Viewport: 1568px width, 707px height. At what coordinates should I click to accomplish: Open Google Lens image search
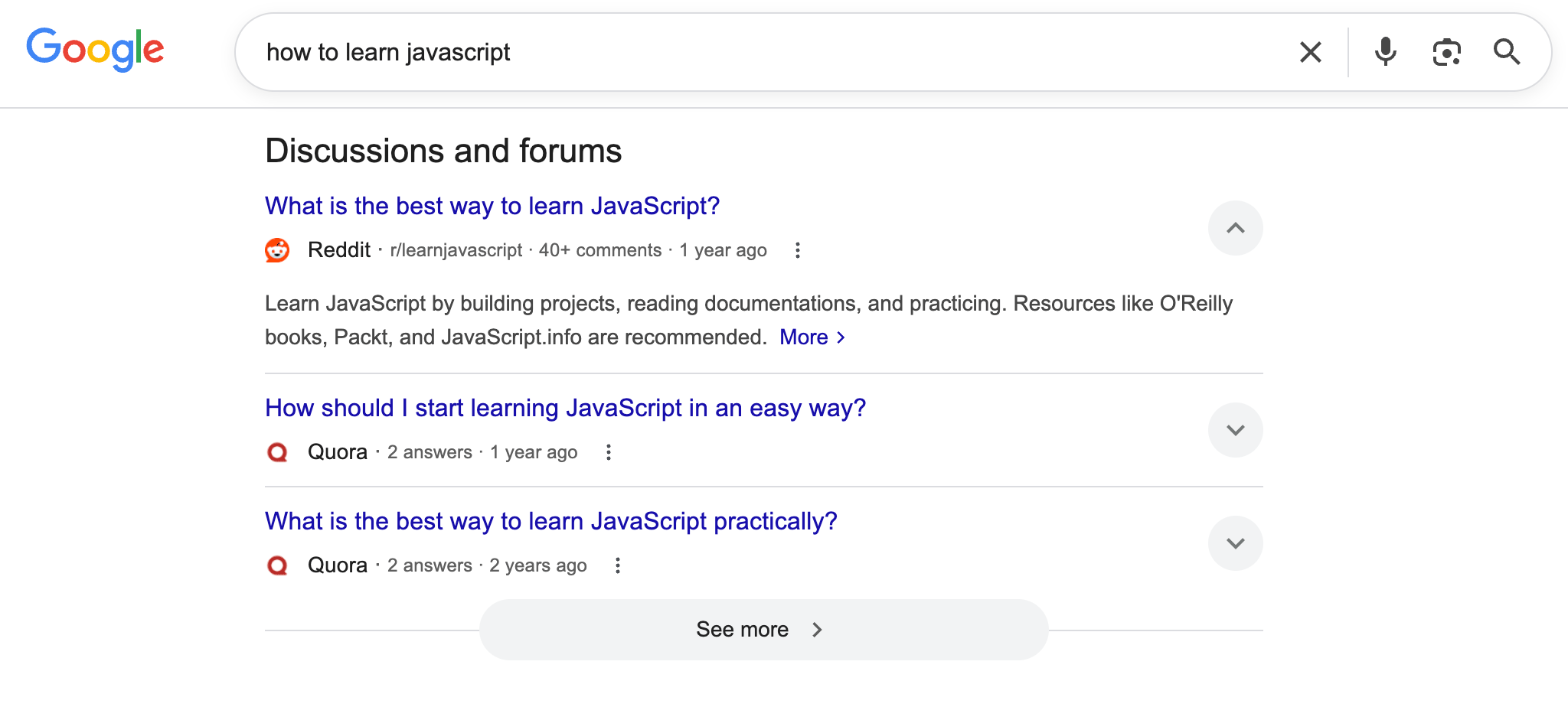(x=1446, y=52)
